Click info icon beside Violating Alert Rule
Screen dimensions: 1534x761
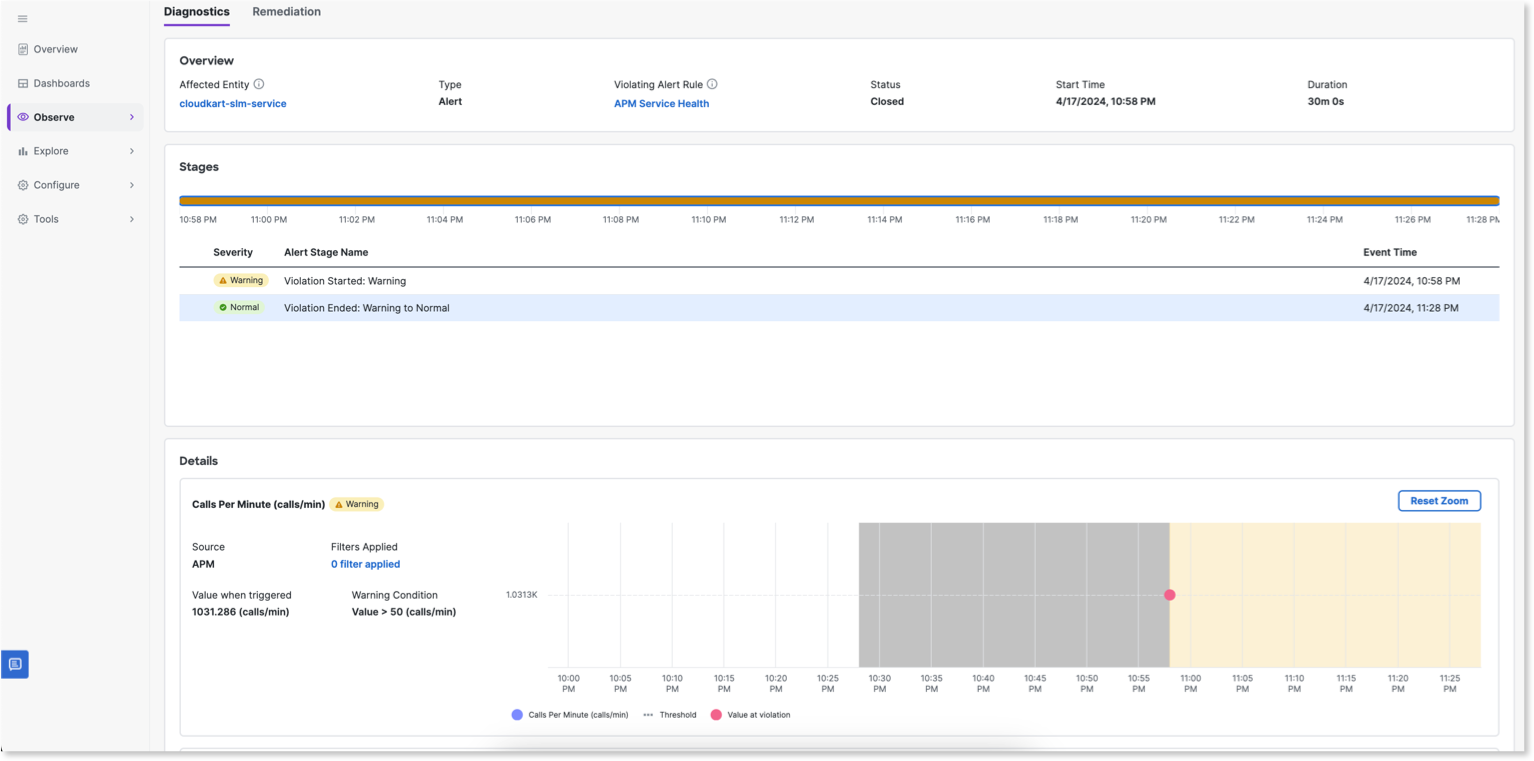tap(712, 84)
